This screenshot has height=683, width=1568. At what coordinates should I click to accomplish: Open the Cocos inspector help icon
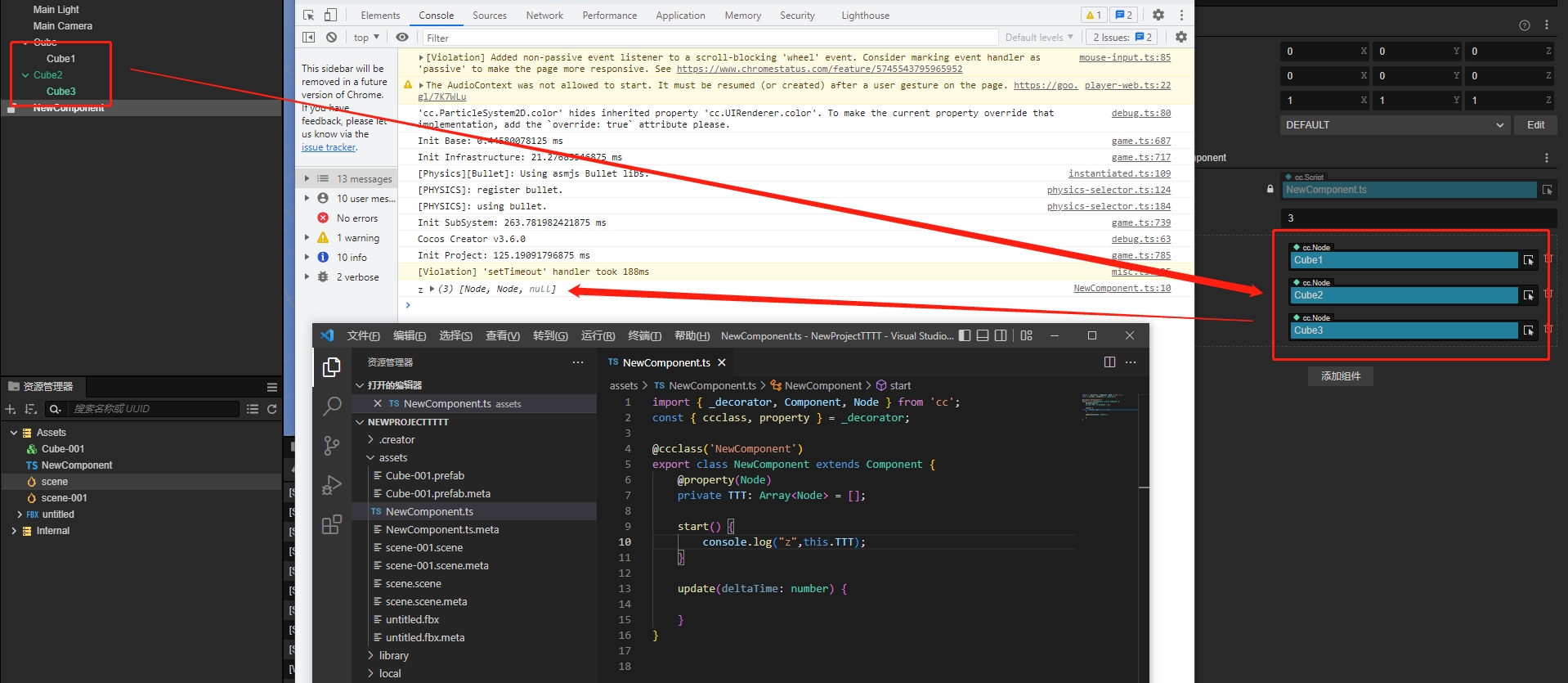1525,25
